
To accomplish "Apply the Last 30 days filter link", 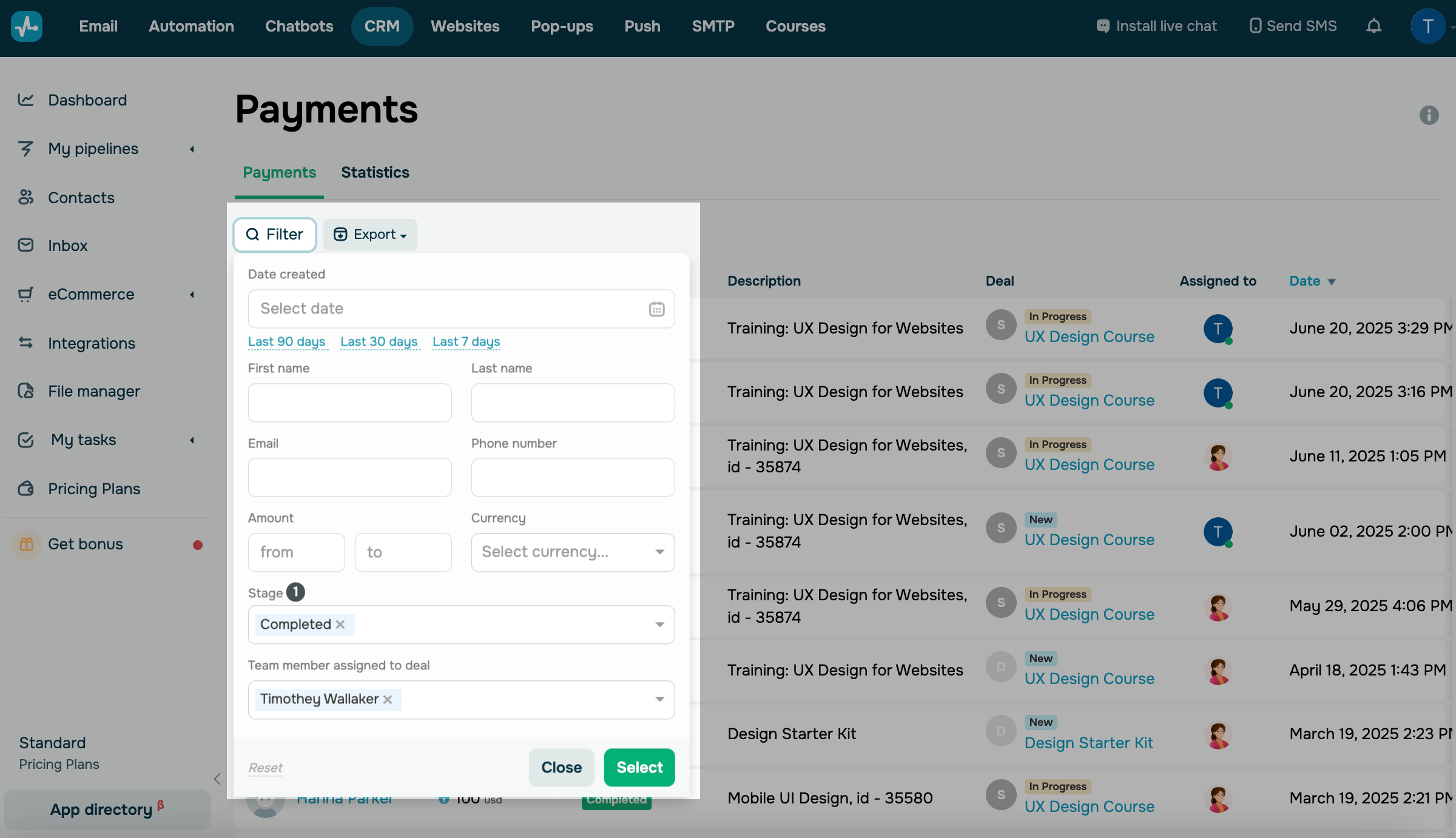I will pyautogui.click(x=379, y=341).
